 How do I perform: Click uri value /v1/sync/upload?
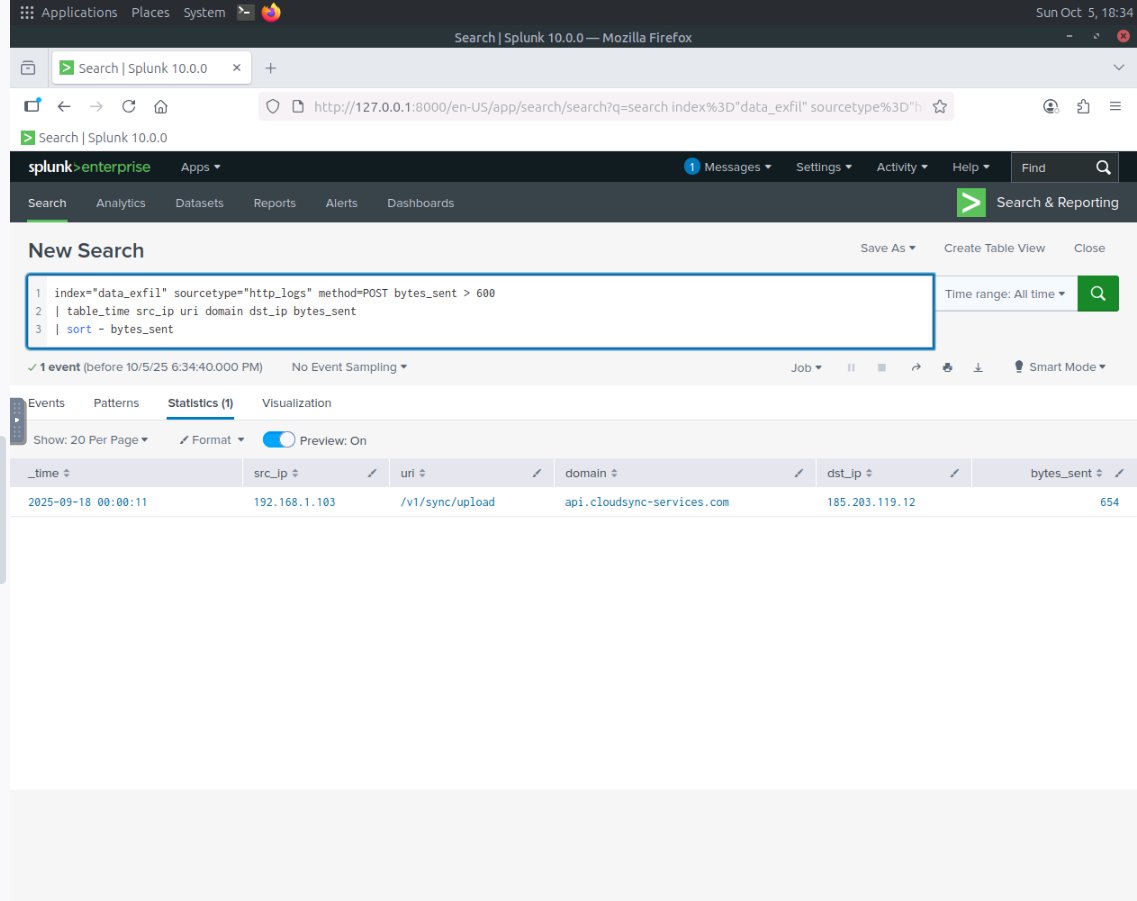(447, 502)
